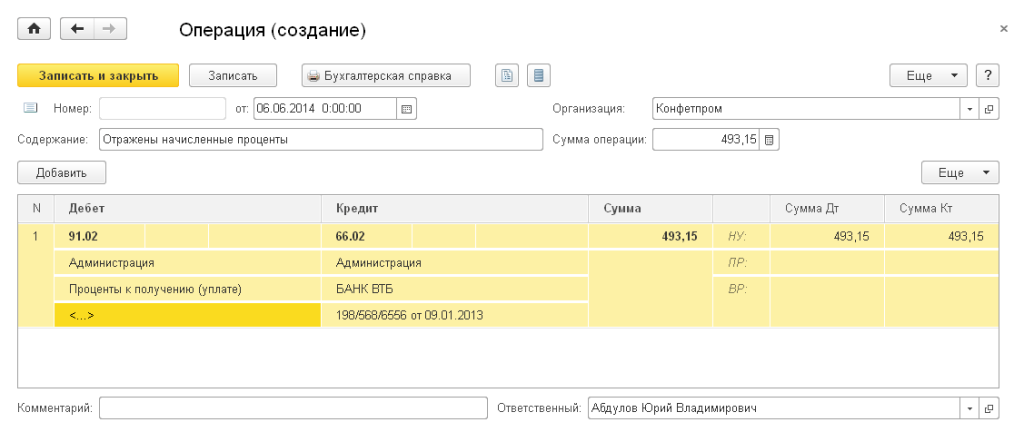The image size is (1024, 432).
Task: Select the highlighted <...> debit cell
Action: [x=187, y=315]
